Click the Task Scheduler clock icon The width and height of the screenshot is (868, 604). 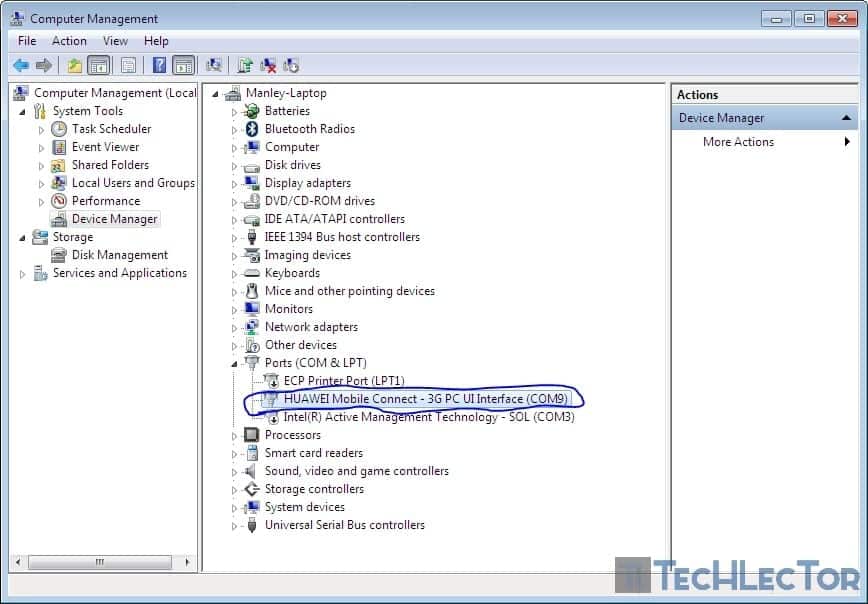[59, 129]
